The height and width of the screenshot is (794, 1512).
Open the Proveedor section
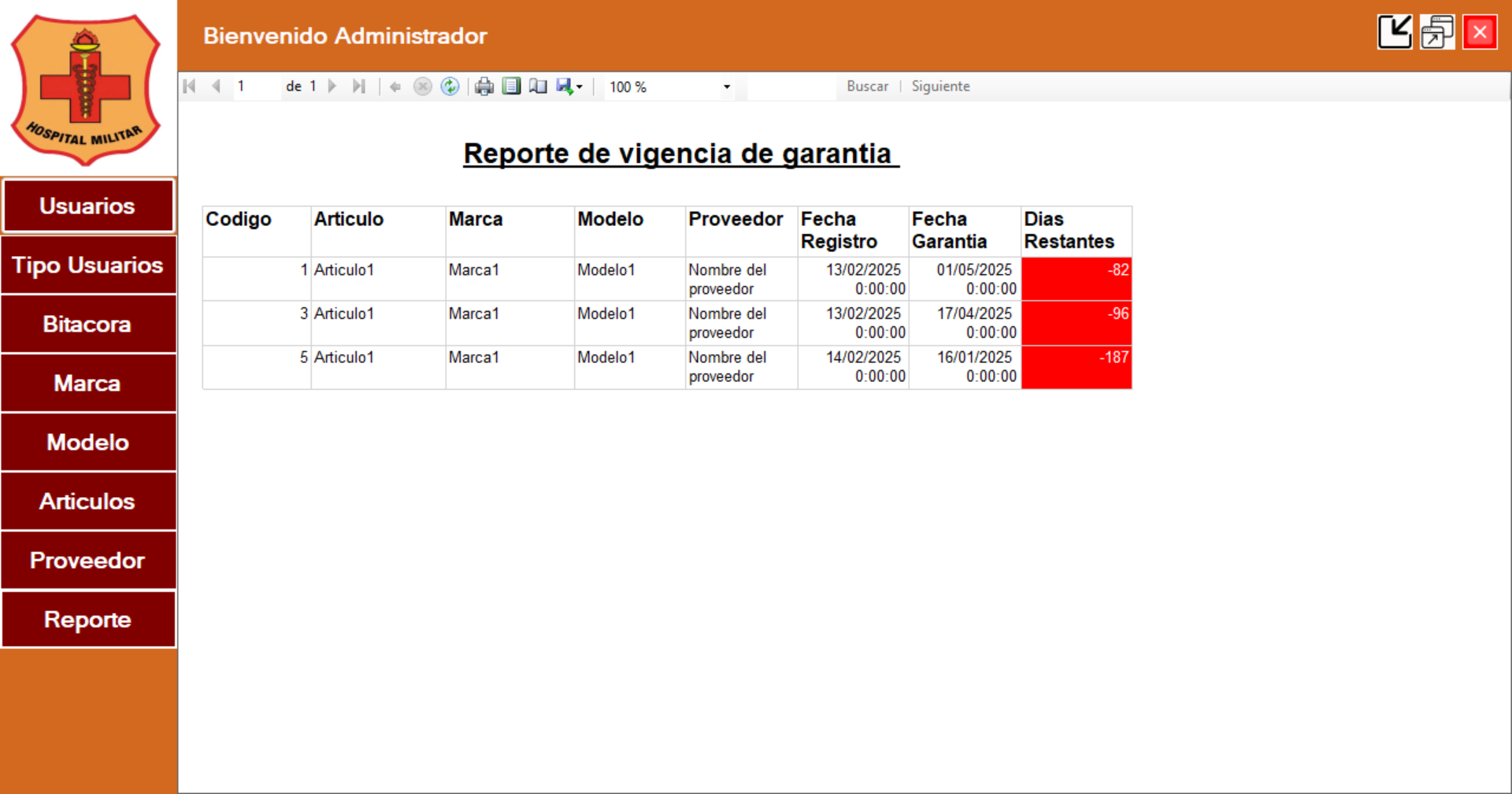[x=88, y=560]
